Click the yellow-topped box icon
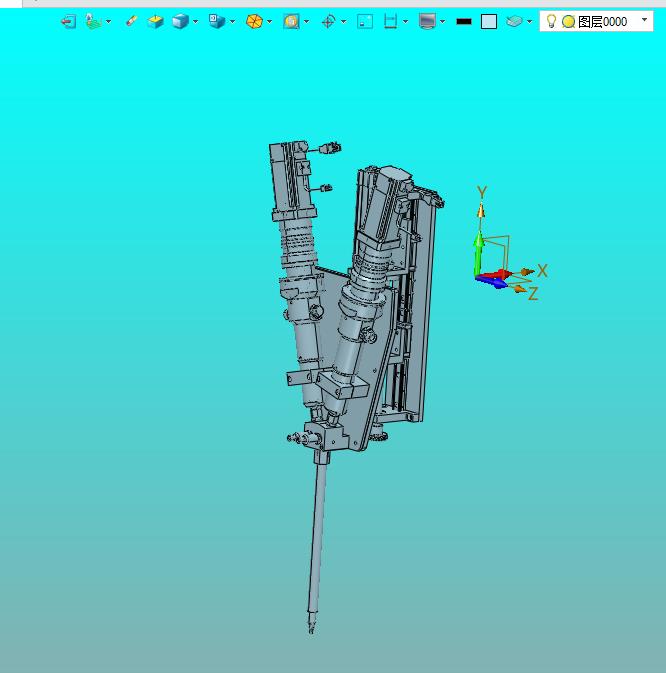Screen dimensions: 666x673 pyautogui.click(x=155, y=21)
